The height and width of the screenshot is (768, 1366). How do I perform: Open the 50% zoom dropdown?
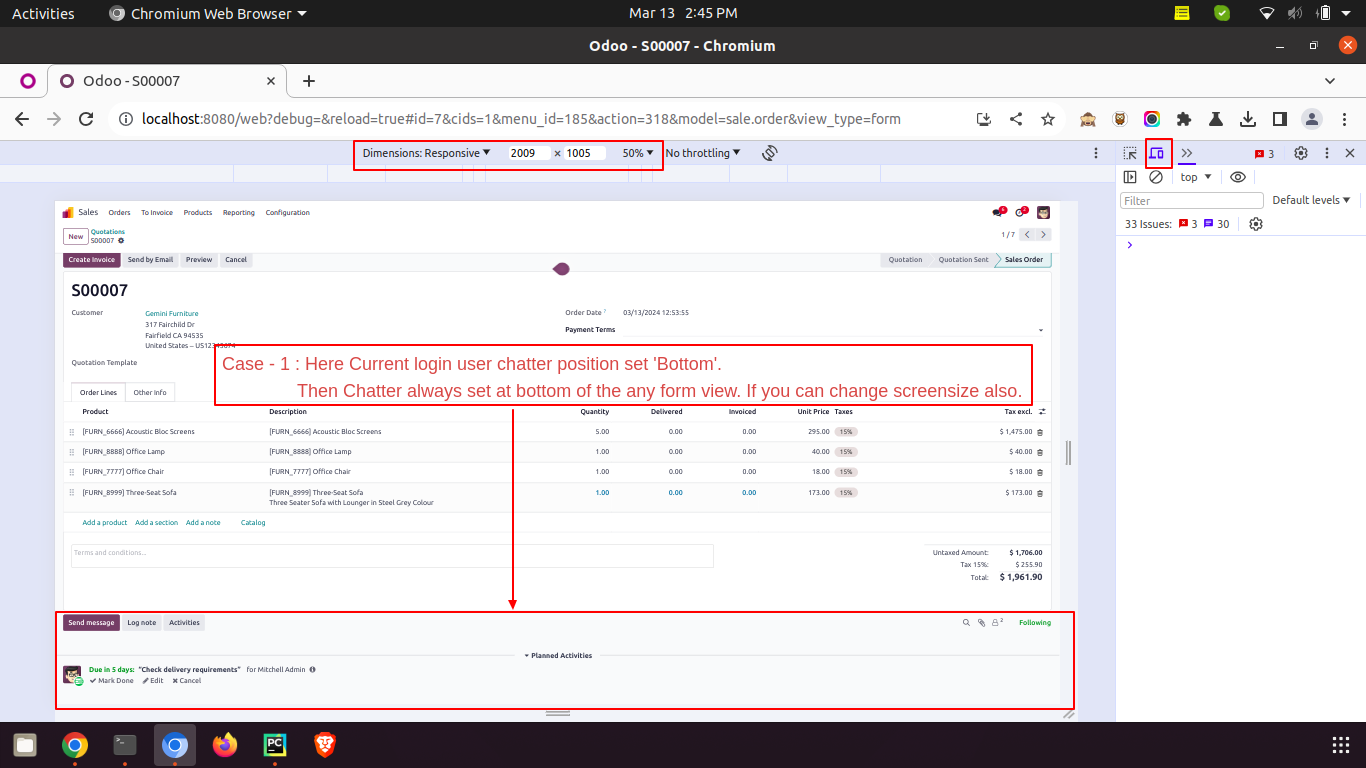pos(638,153)
